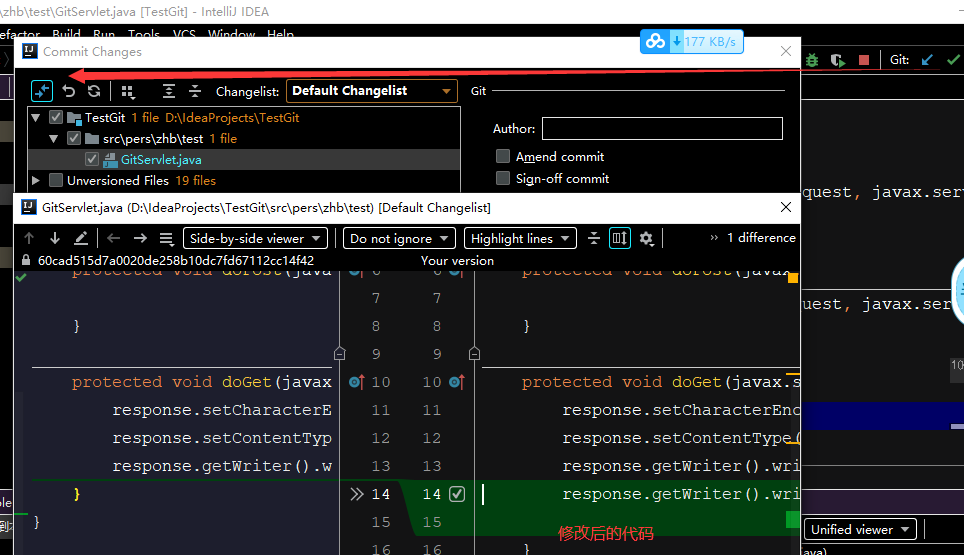Viewport: 964px width, 555px height.
Task: Click the Expand All icon in changes toolbar
Action: [x=168, y=92]
